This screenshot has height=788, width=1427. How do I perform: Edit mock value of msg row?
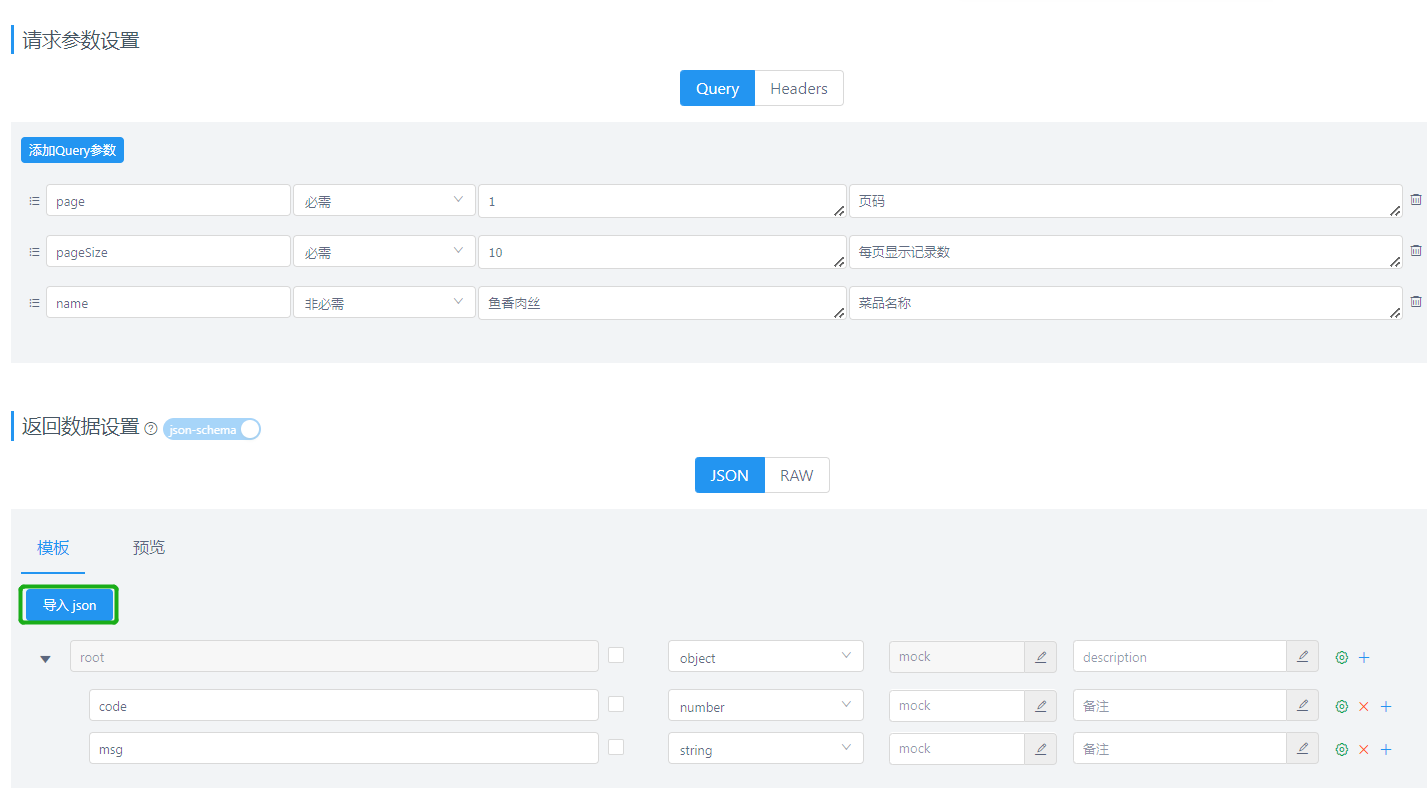click(1040, 749)
